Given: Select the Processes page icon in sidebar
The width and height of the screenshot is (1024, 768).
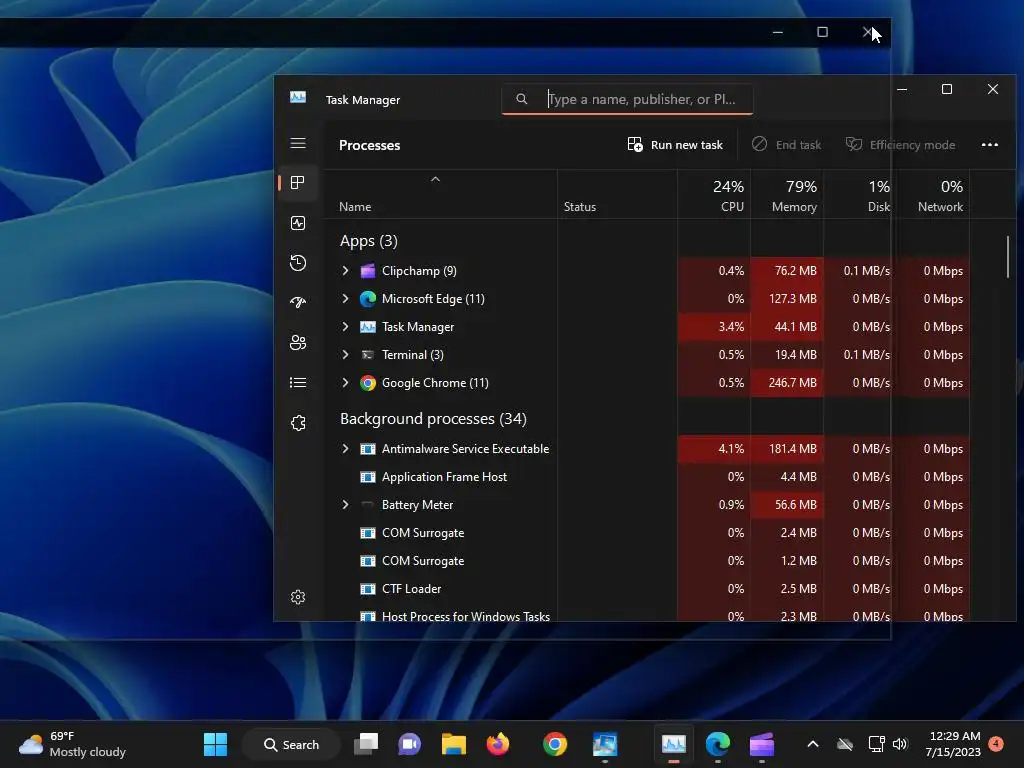Looking at the screenshot, I should 298,183.
